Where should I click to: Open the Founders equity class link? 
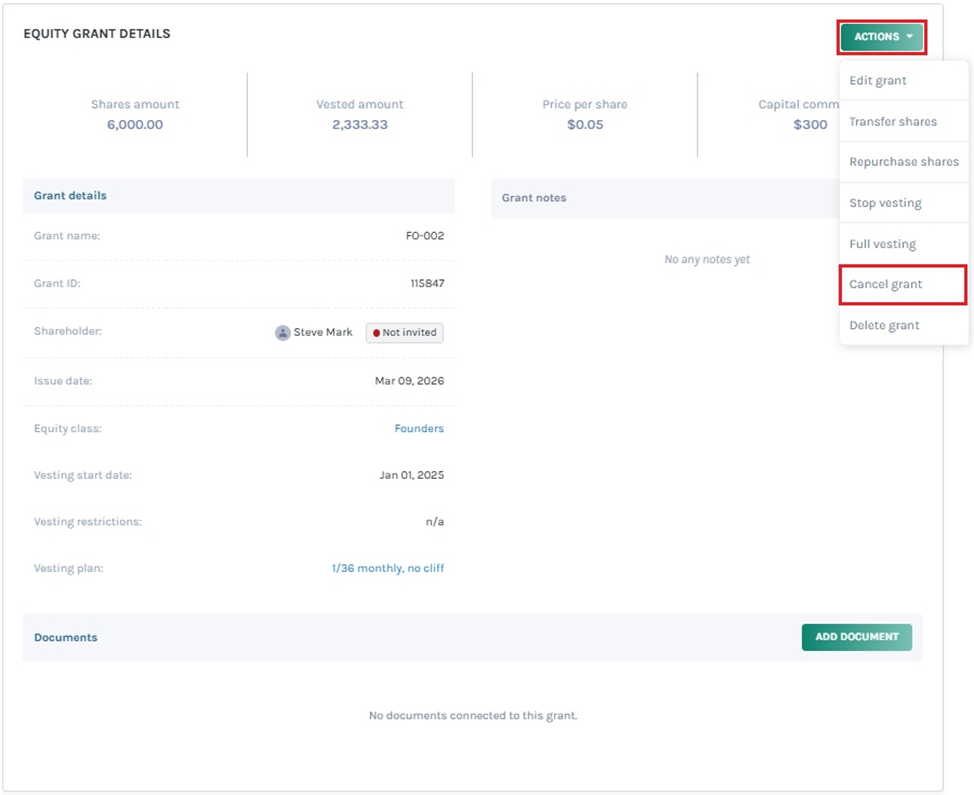[x=419, y=429]
